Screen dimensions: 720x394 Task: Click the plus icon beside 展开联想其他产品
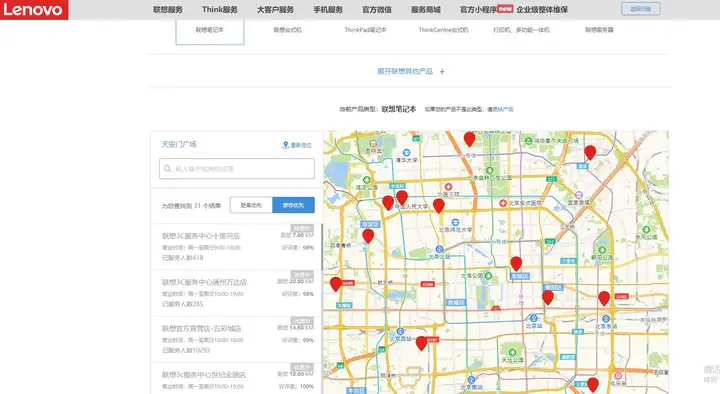(x=442, y=72)
